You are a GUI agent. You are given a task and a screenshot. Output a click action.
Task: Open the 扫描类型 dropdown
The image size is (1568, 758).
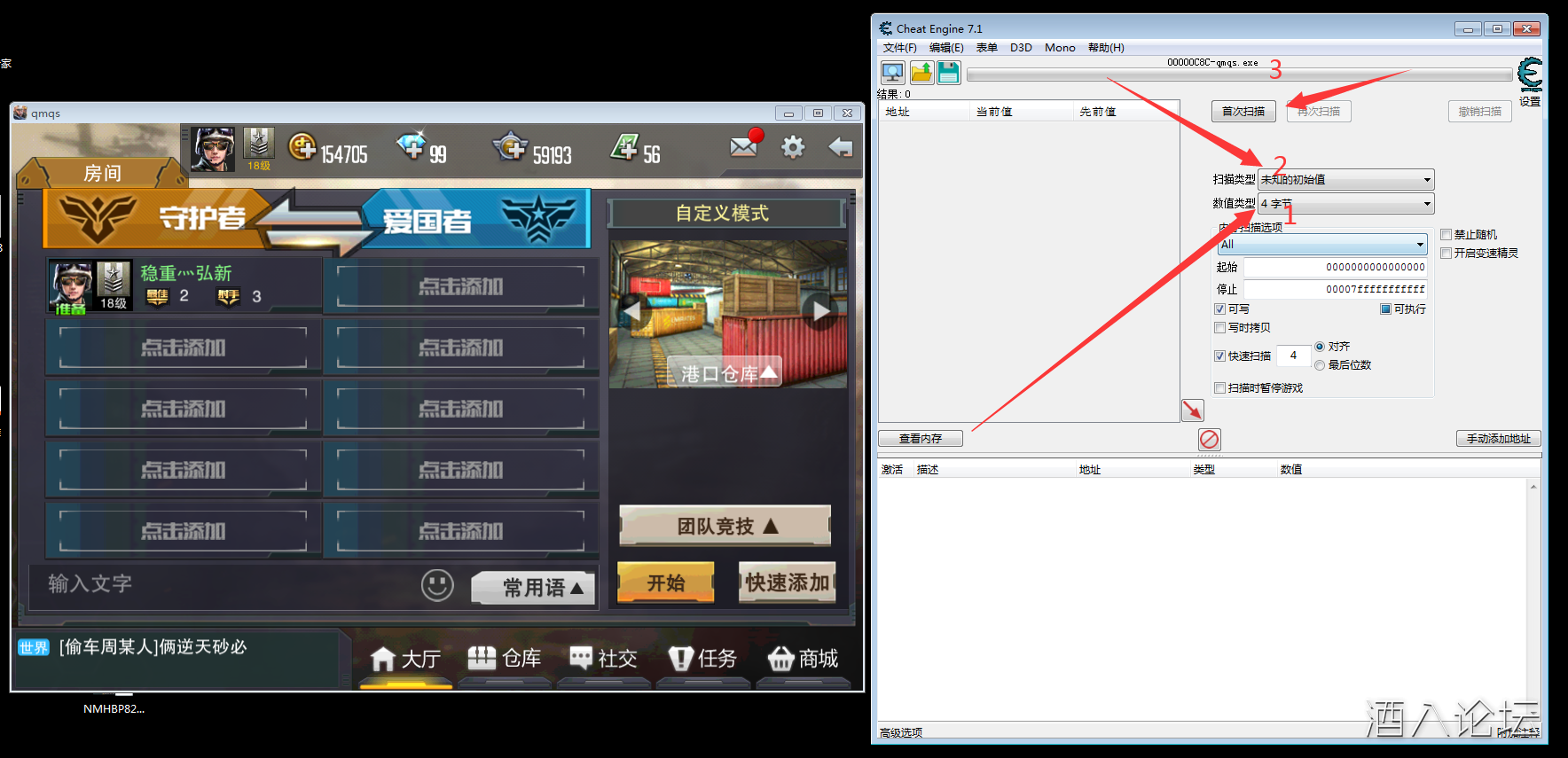(1345, 179)
